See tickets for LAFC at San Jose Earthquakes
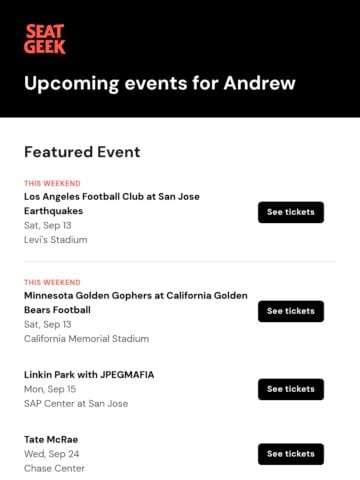Viewport: 360px width, 480px height. pos(291,212)
